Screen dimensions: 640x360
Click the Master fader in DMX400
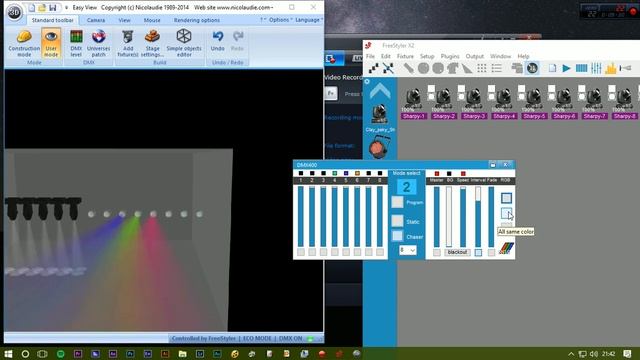click(x=436, y=216)
